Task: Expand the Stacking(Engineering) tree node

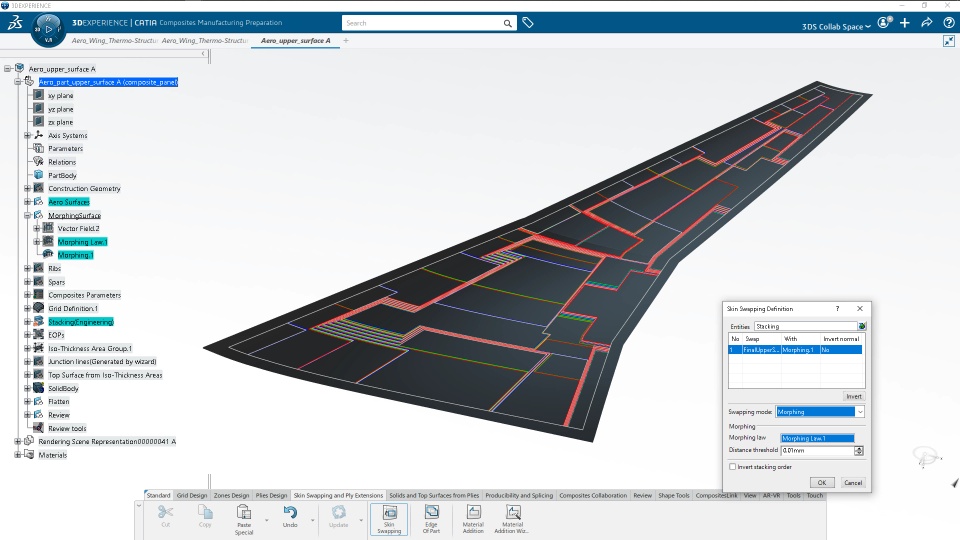Action: [x=28, y=321]
